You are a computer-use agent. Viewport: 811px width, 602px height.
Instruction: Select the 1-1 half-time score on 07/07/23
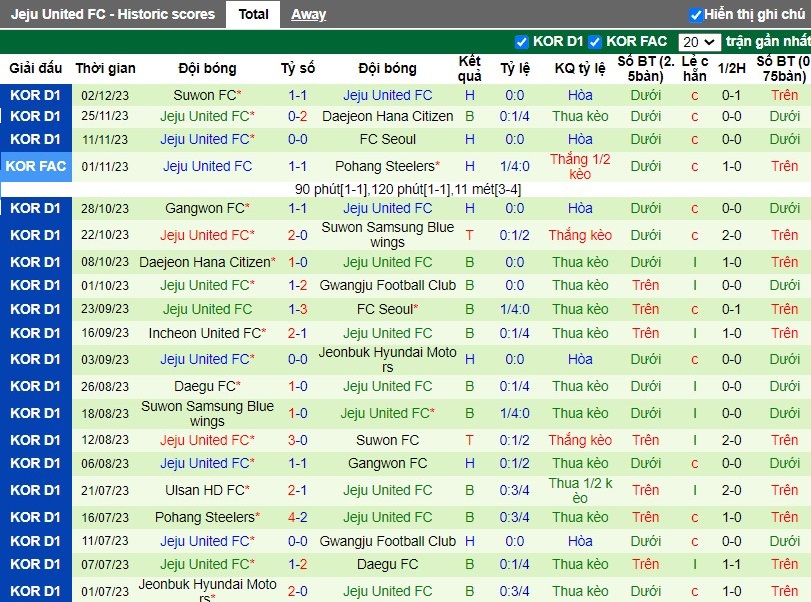pyautogui.click(x=731, y=564)
